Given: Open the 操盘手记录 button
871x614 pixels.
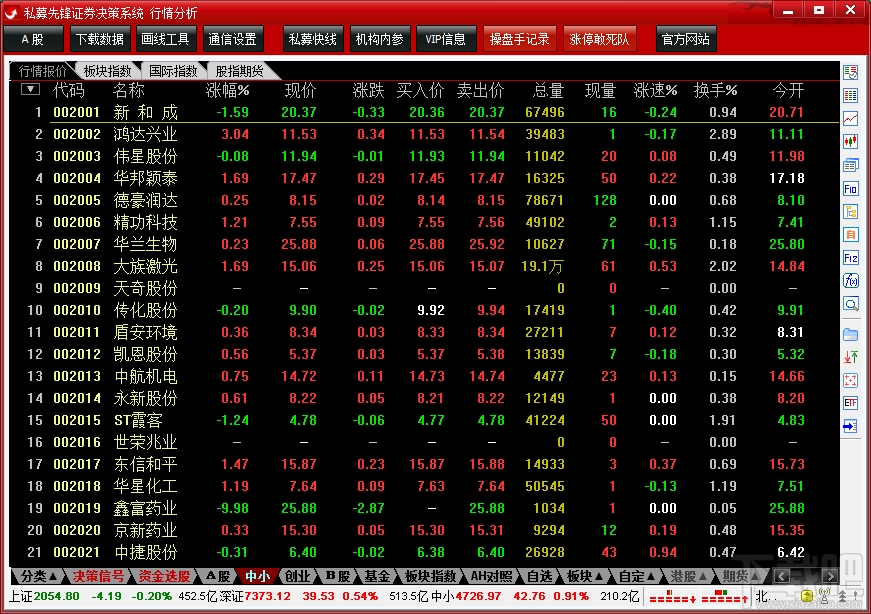Looking at the screenshot, I should (519, 39).
